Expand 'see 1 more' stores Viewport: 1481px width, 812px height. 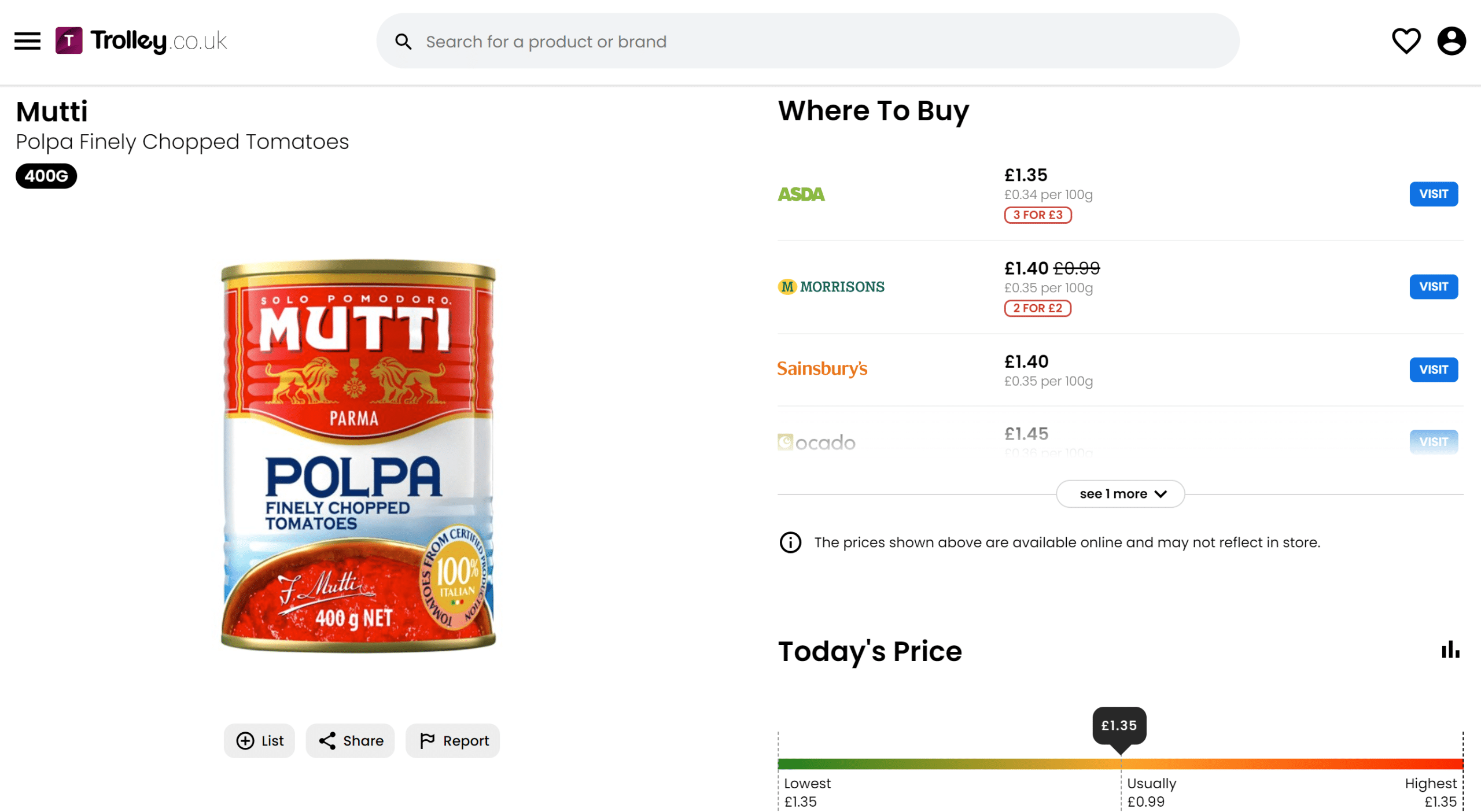(1121, 494)
